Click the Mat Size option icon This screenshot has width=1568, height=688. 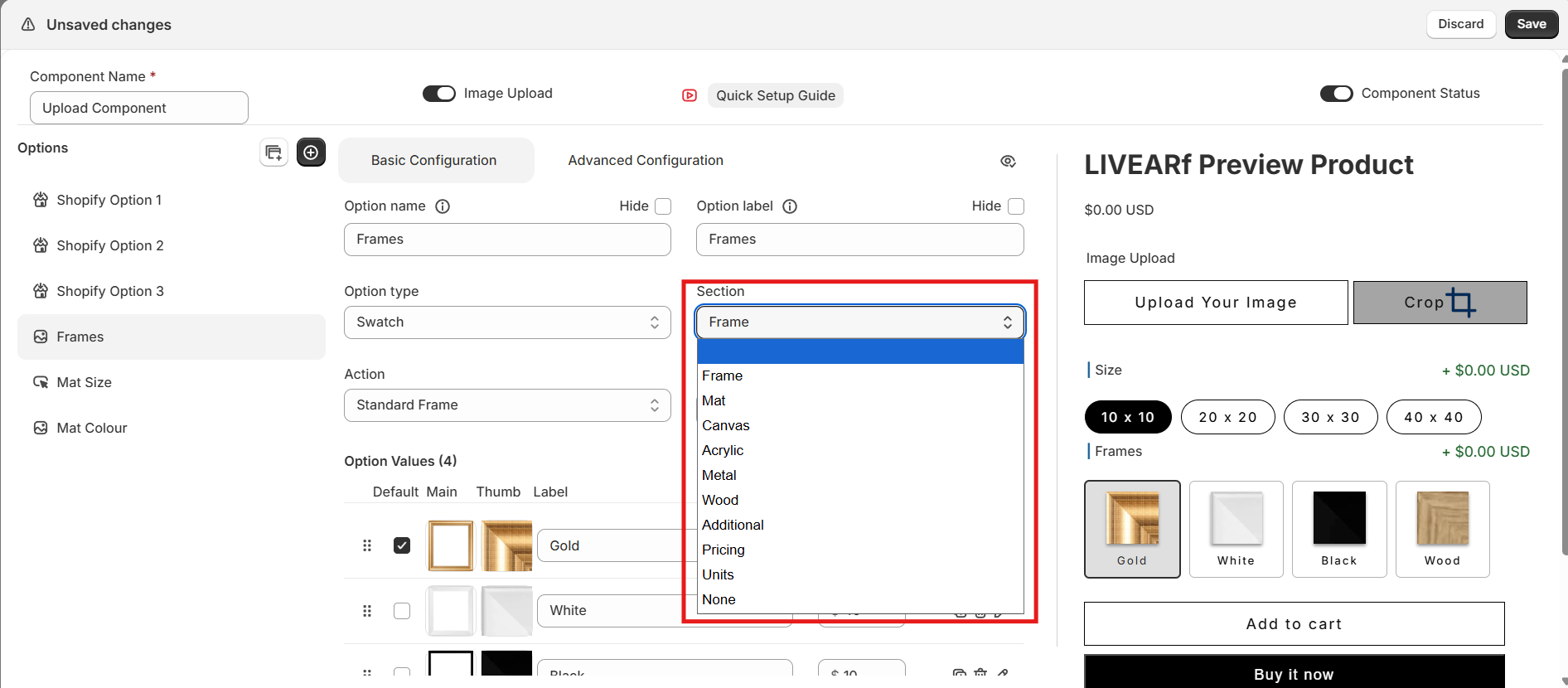(x=41, y=382)
